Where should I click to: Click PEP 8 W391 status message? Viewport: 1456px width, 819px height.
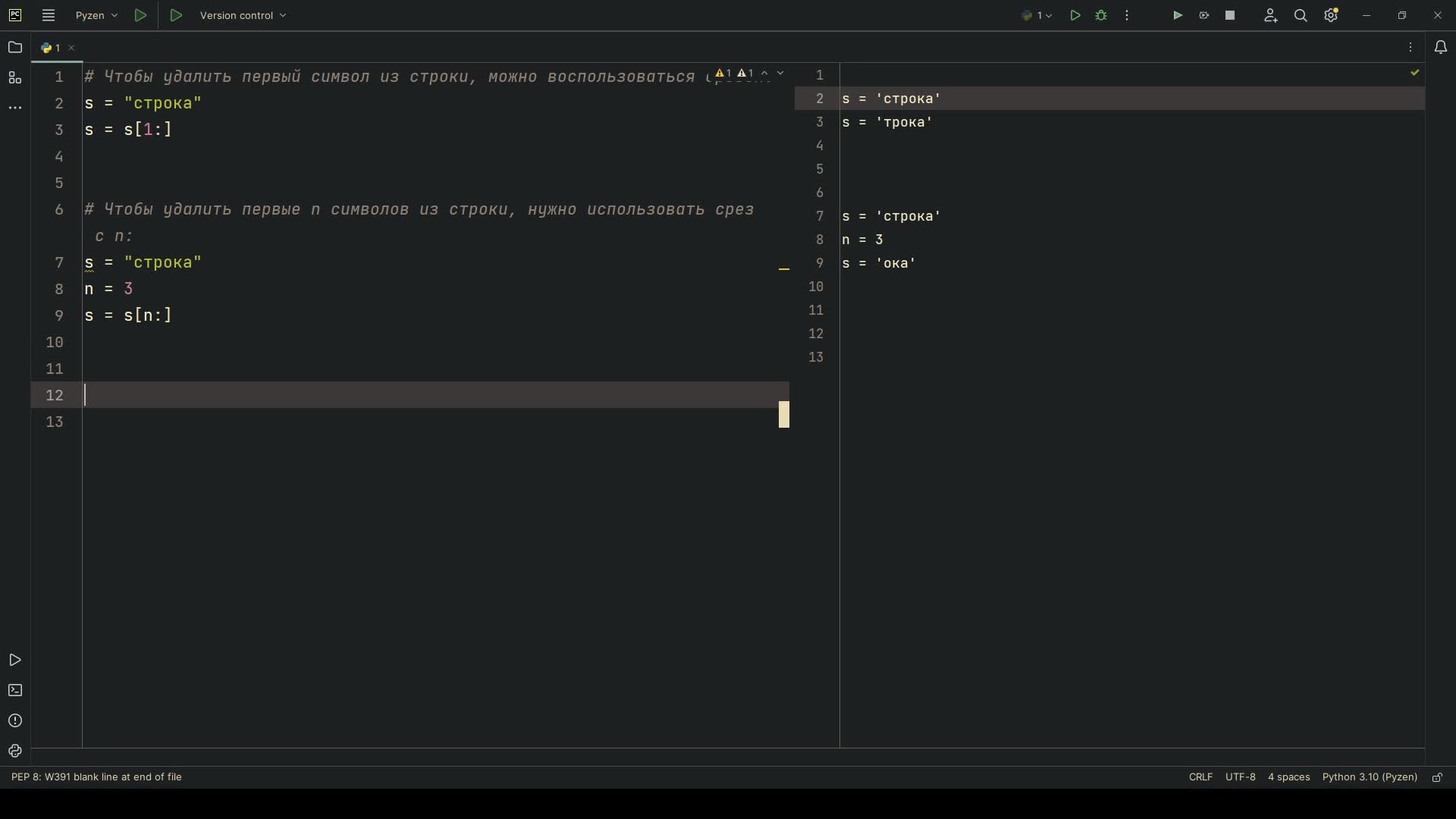pos(96,777)
